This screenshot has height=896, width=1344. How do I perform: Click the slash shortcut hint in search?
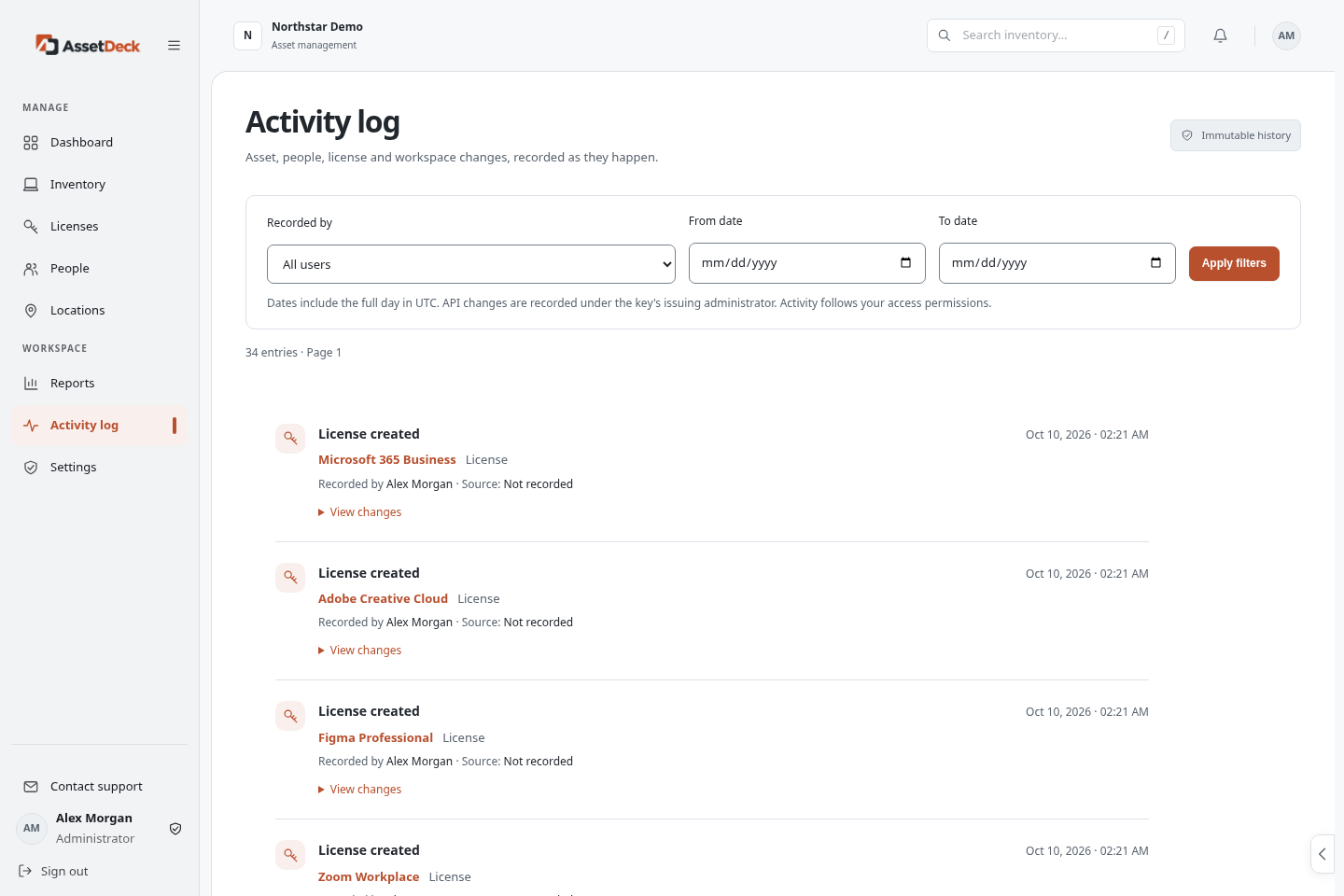[1166, 35]
